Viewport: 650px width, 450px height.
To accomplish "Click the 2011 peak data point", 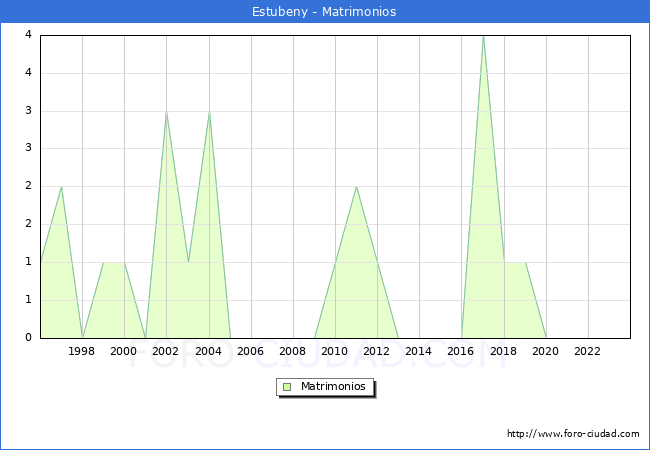I will click(x=357, y=187).
